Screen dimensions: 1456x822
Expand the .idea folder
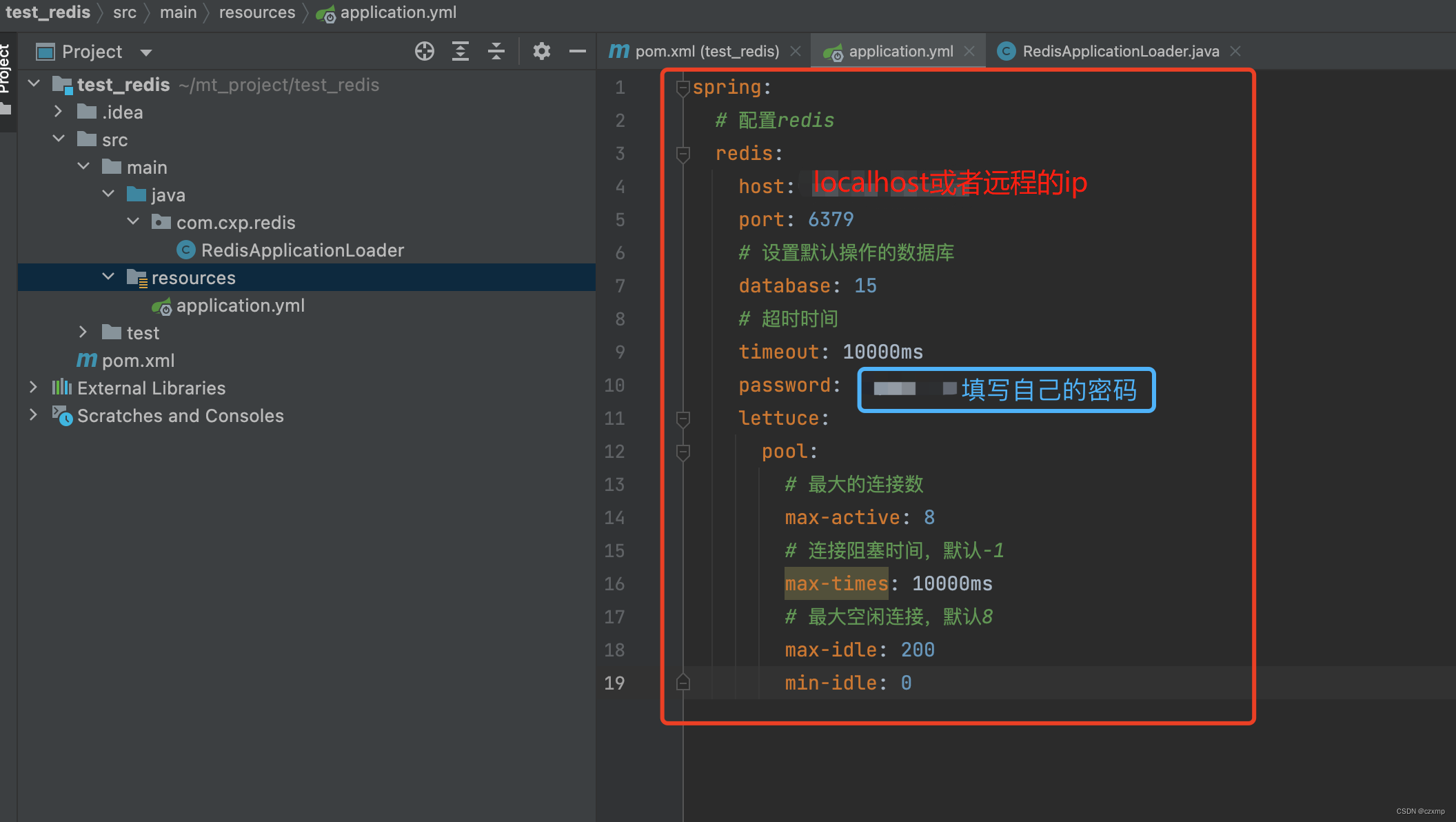(59, 112)
